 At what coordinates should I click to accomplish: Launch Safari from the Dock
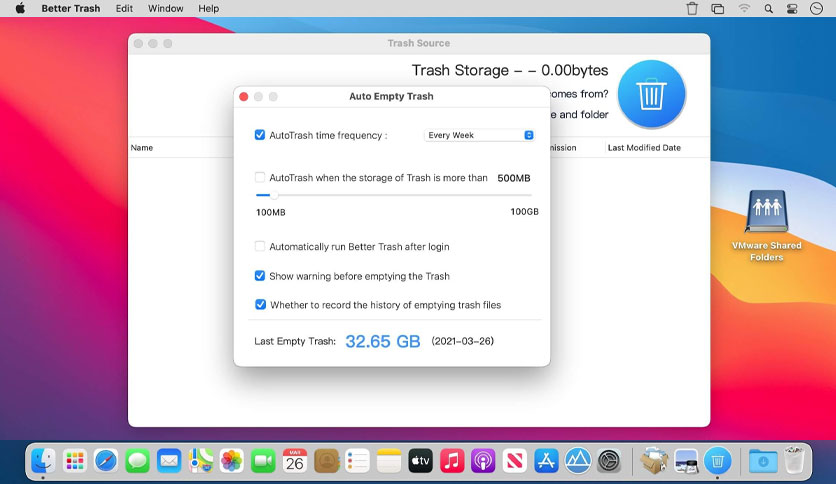point(106,461)
